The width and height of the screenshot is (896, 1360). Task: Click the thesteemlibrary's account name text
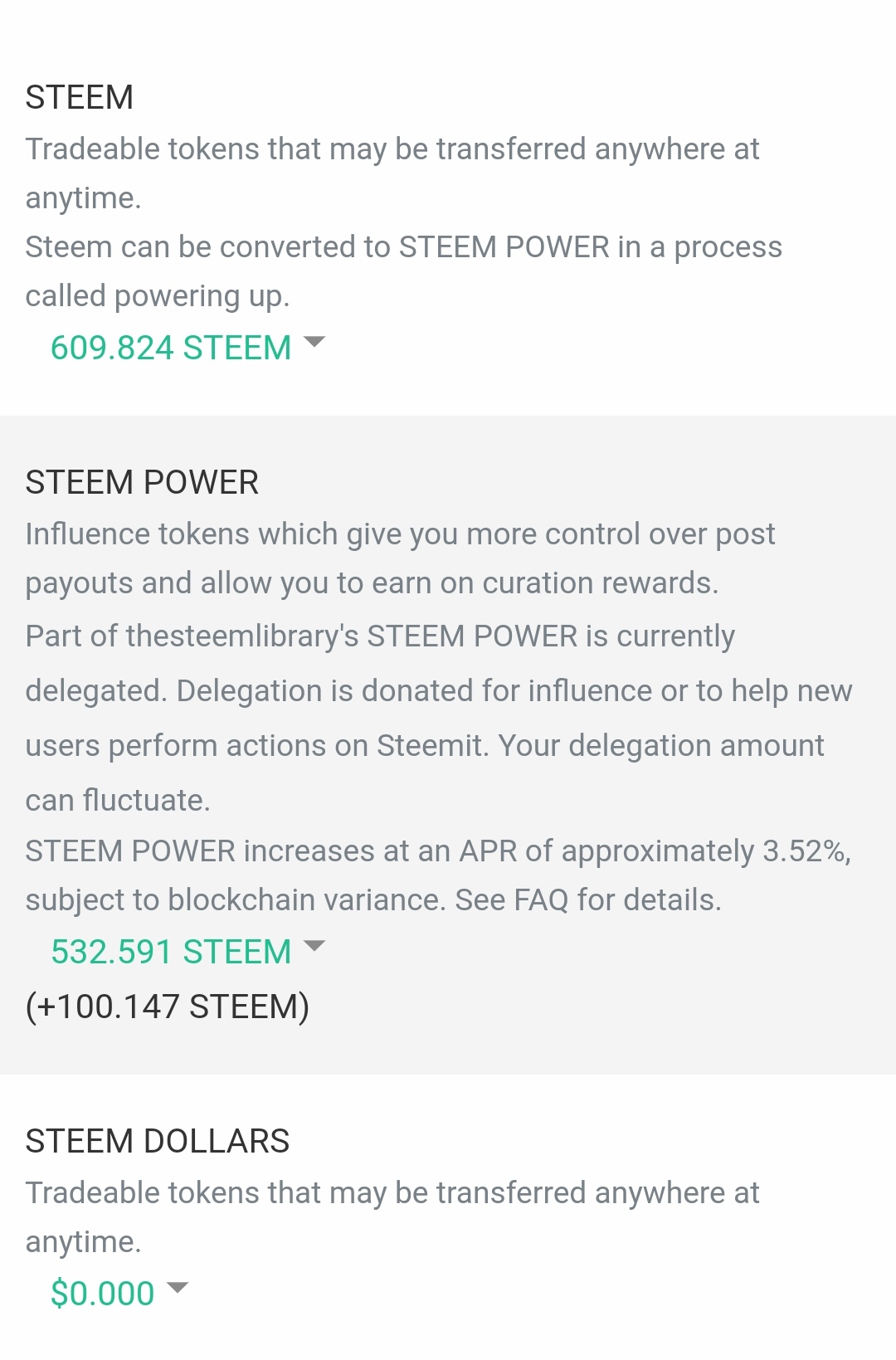tap(241, 636)
